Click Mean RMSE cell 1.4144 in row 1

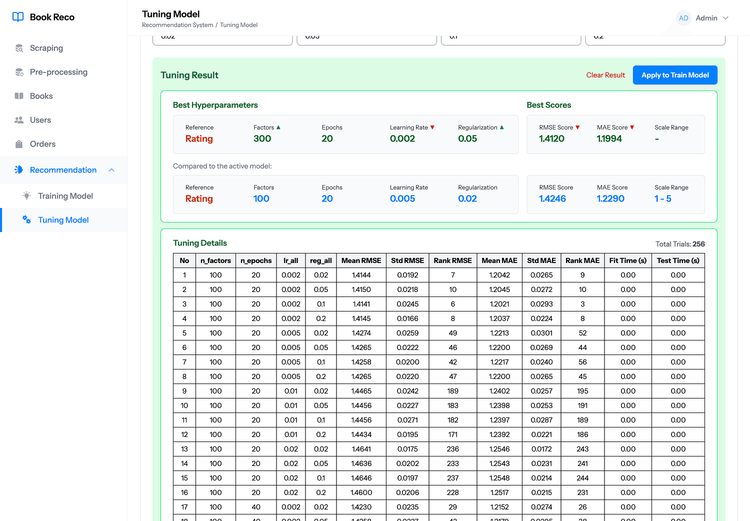point(361,275)
